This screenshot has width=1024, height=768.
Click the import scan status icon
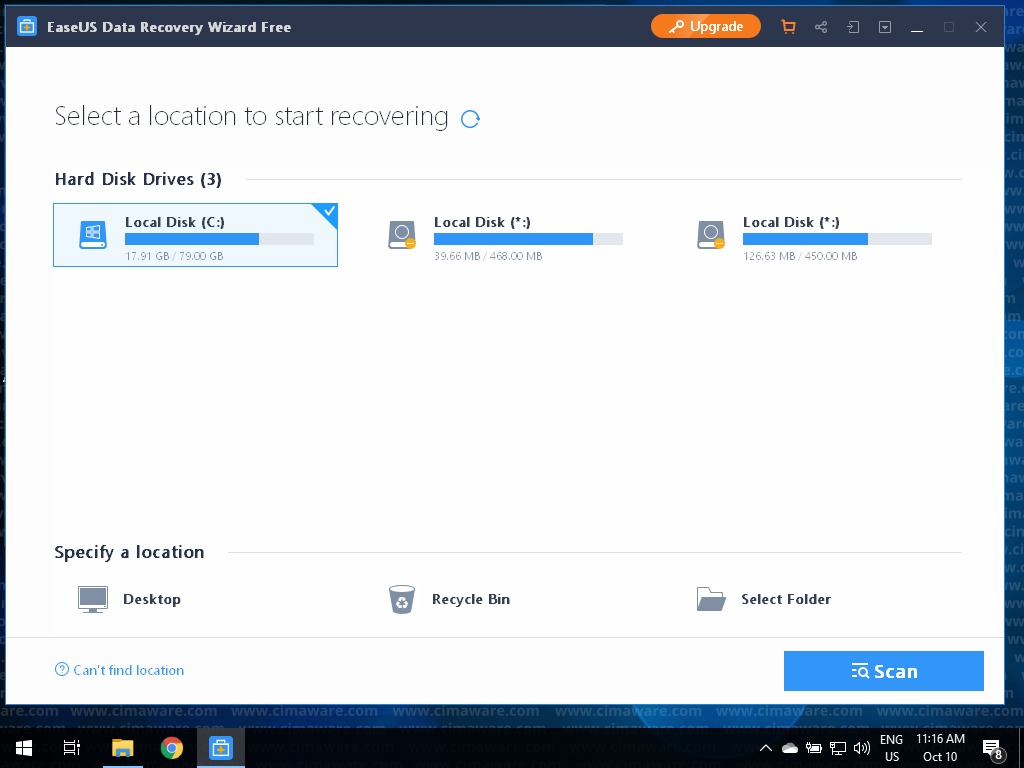(853, 27)
